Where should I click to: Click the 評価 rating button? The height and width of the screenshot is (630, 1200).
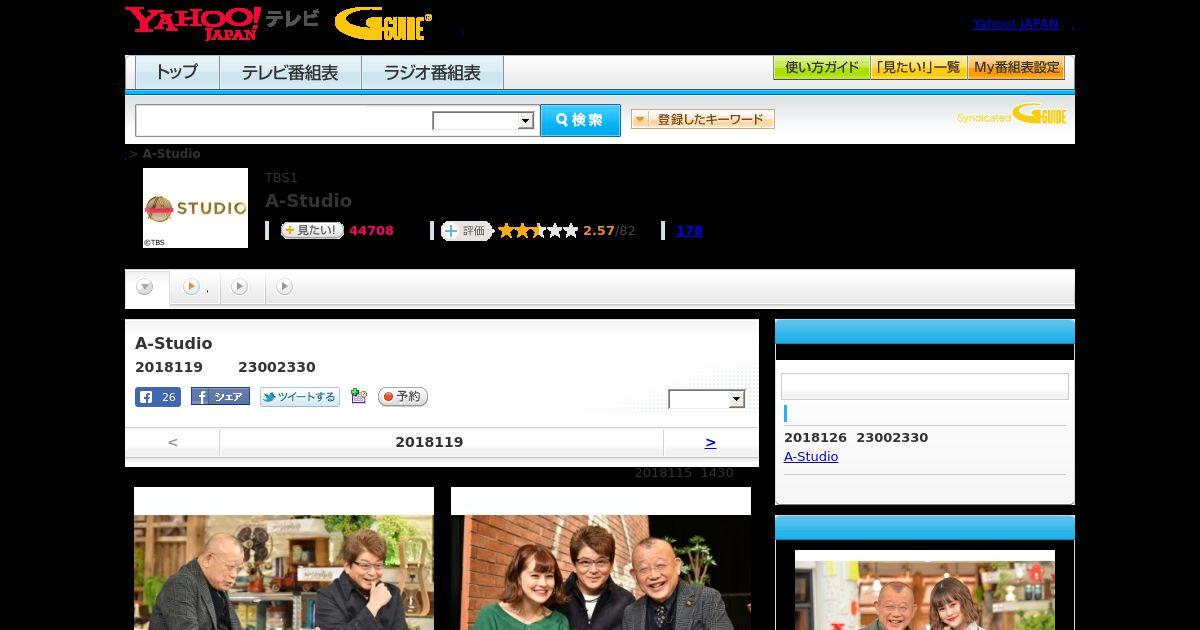click(x=467, y=231)
